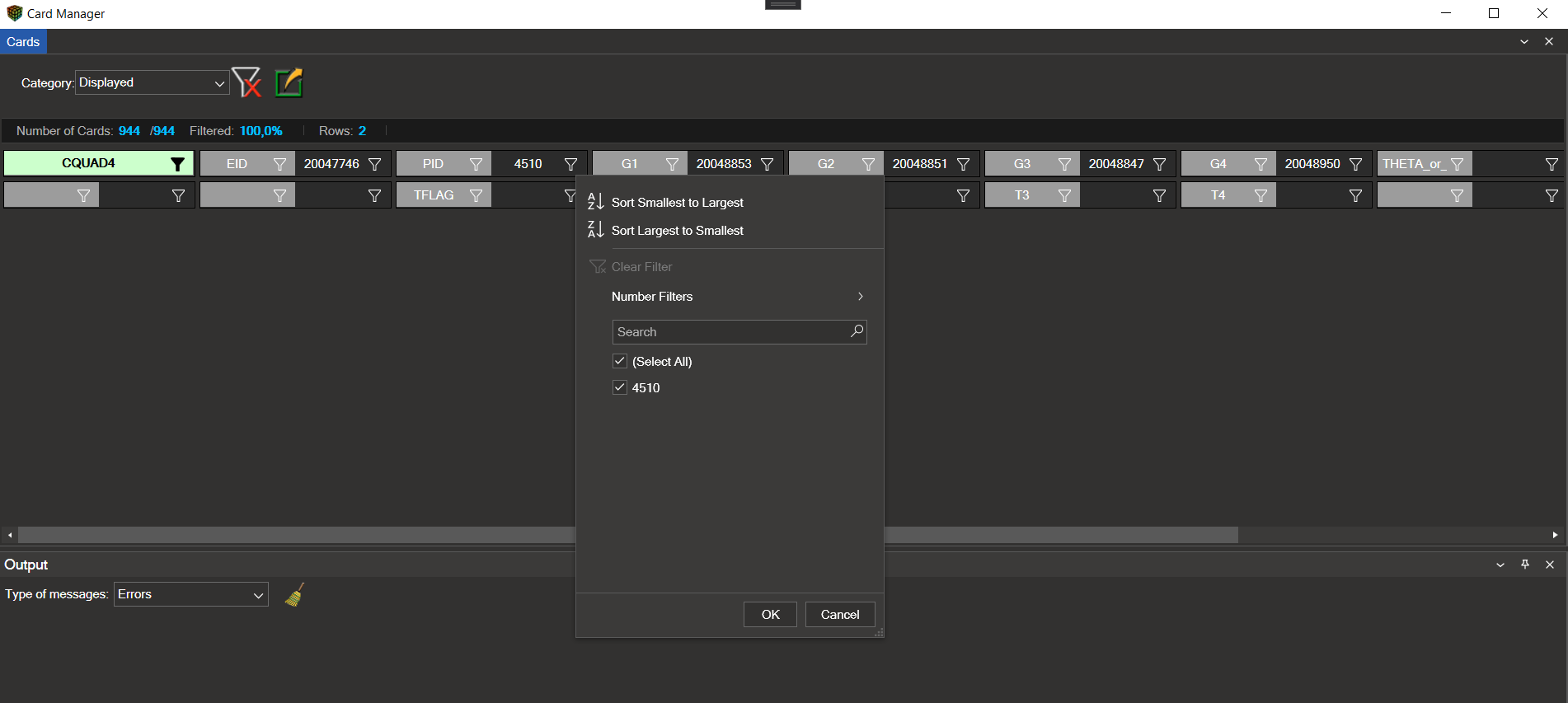Image resolution: width=1568 pixels, height=703 pixels.
Task: Open the filter for EID column
Action: click(x=279, y=164)
